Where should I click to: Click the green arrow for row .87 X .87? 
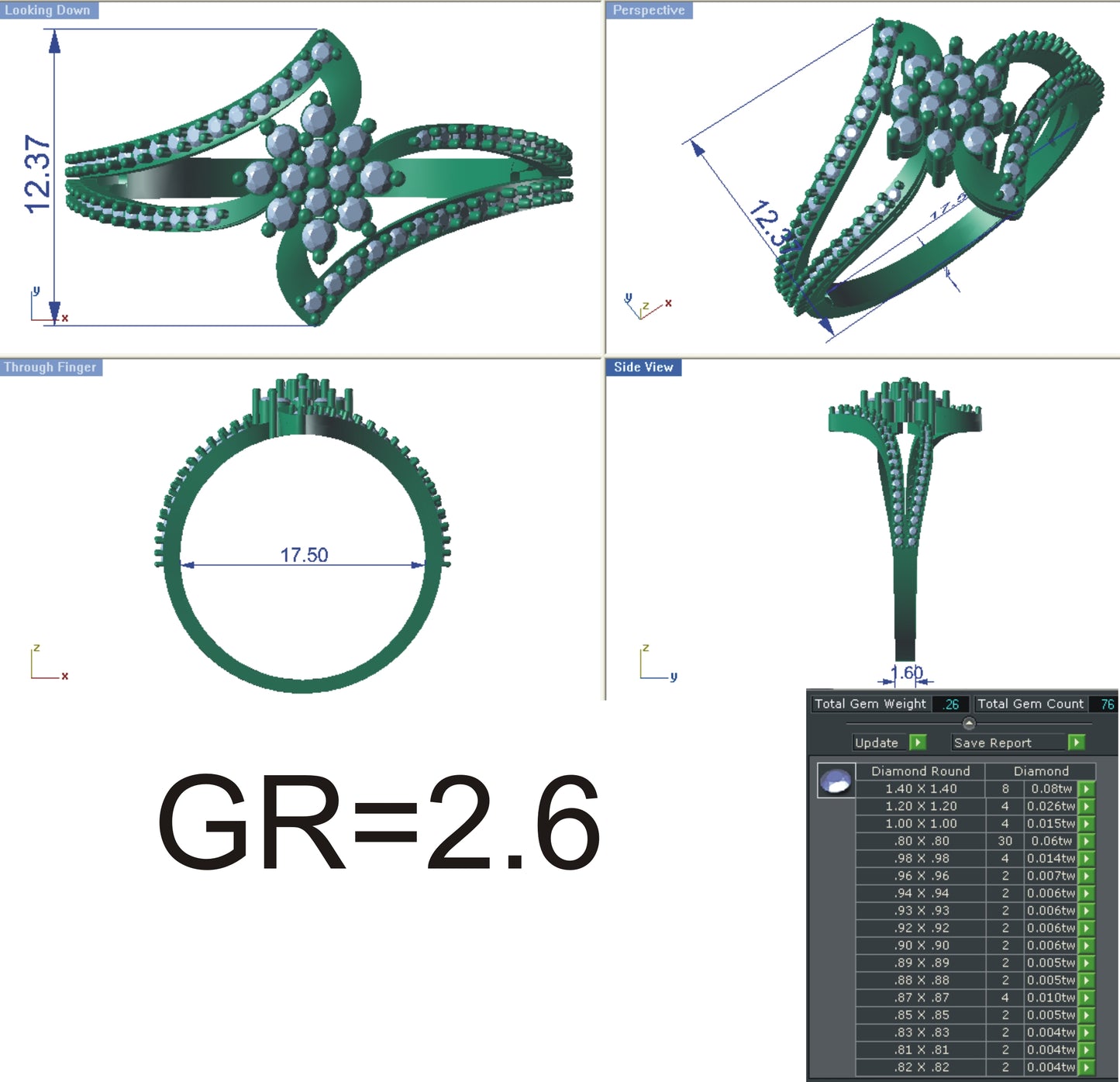coord(1086,998)
